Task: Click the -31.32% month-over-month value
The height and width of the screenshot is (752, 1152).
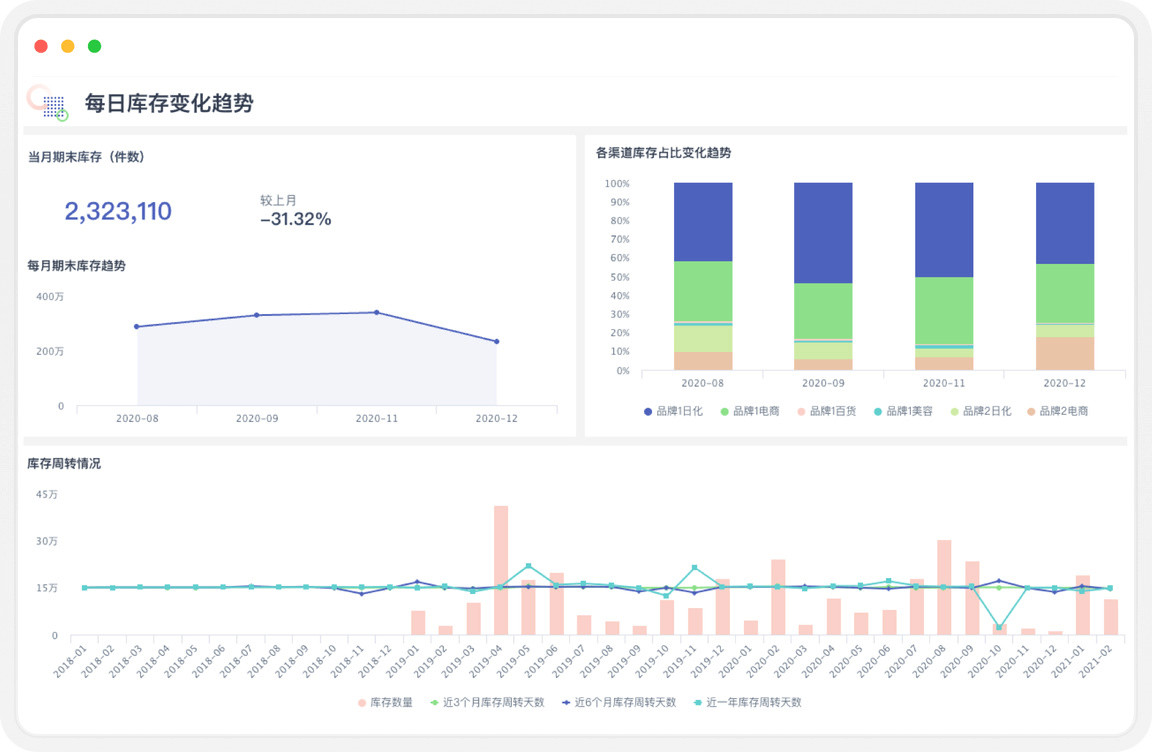Action: 295,219
